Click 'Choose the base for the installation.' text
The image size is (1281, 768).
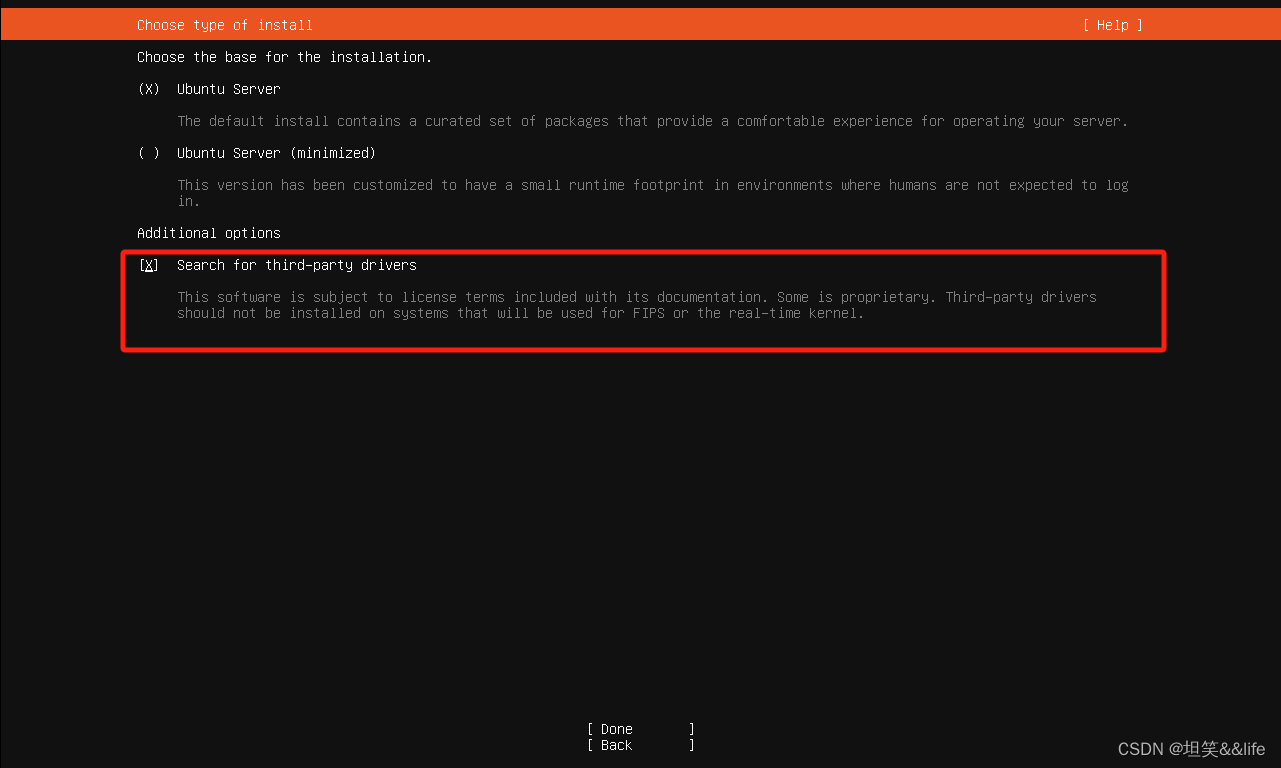click(285, 57)
